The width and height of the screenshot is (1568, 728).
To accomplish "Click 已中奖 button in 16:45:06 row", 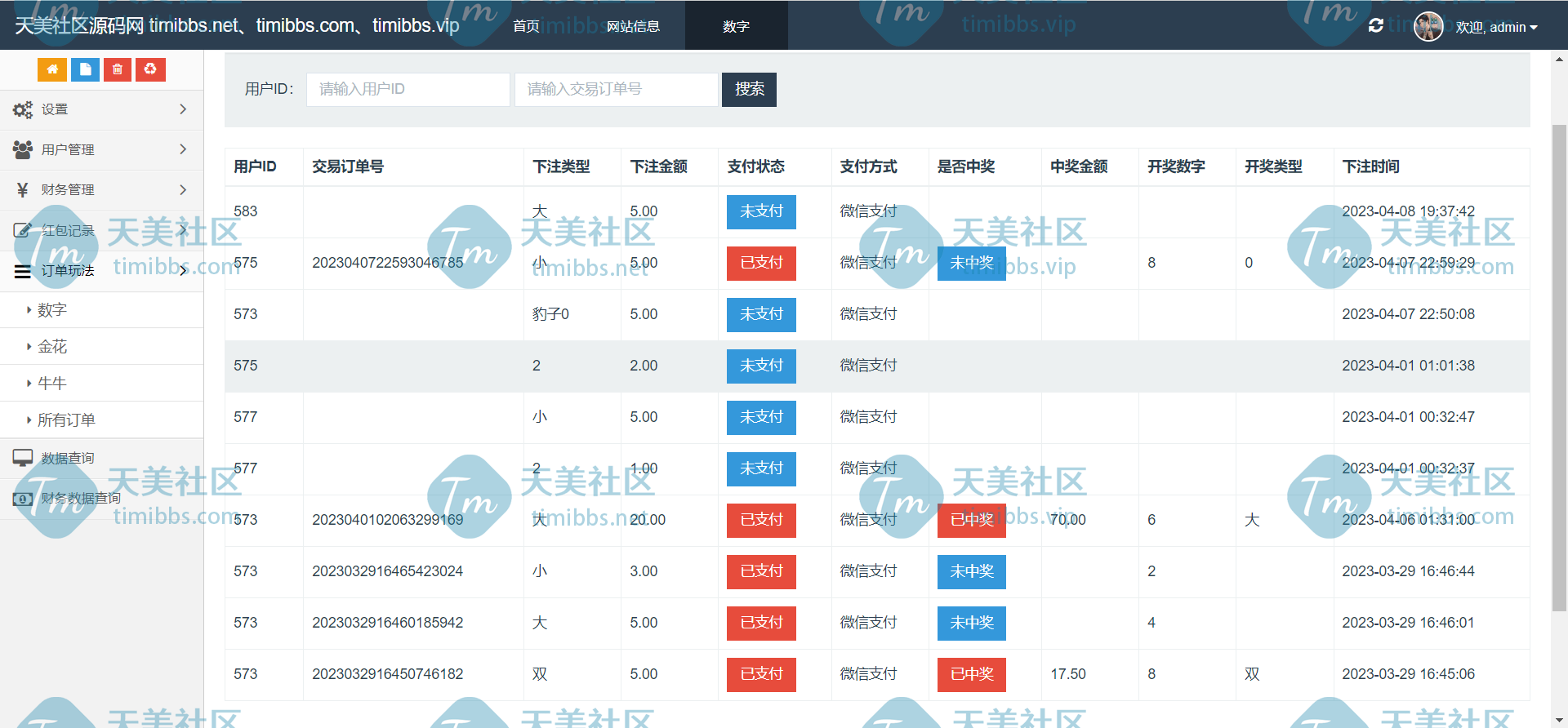I will click(x=972, y=675).
